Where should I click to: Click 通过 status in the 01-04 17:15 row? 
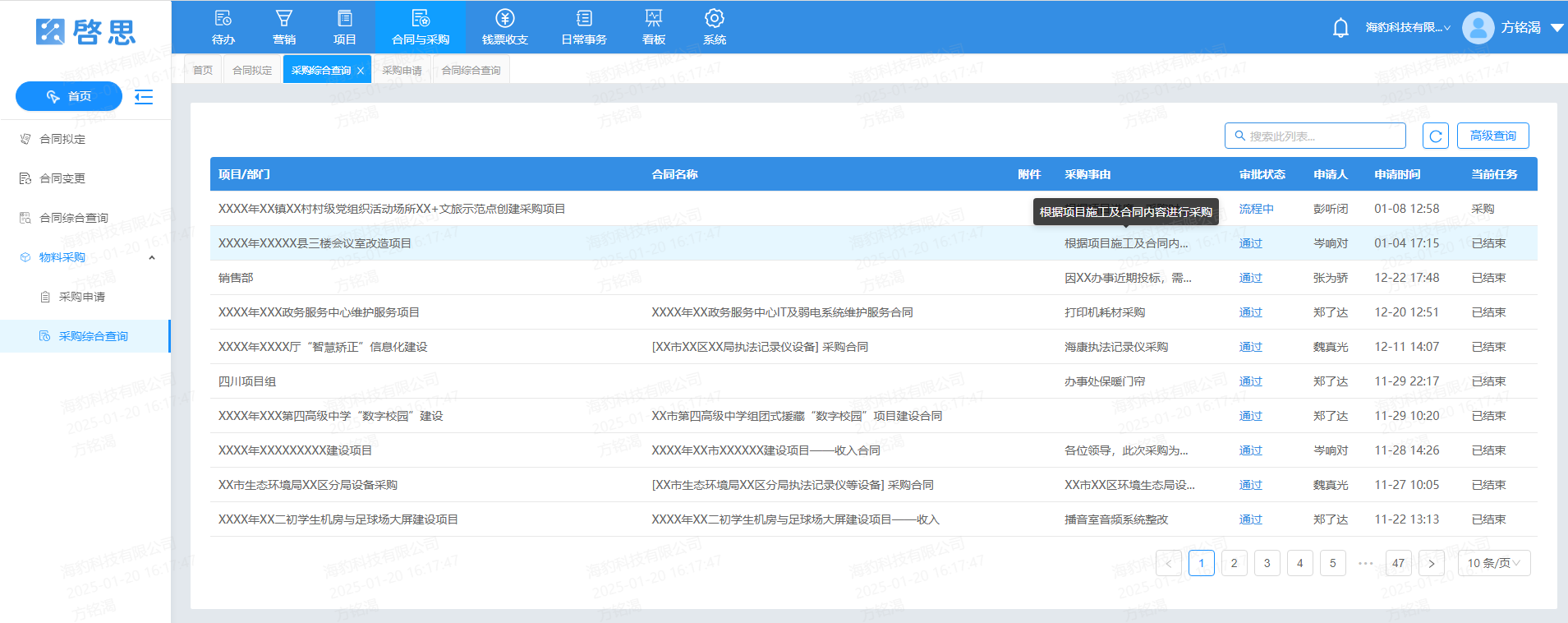(1250, 243)
